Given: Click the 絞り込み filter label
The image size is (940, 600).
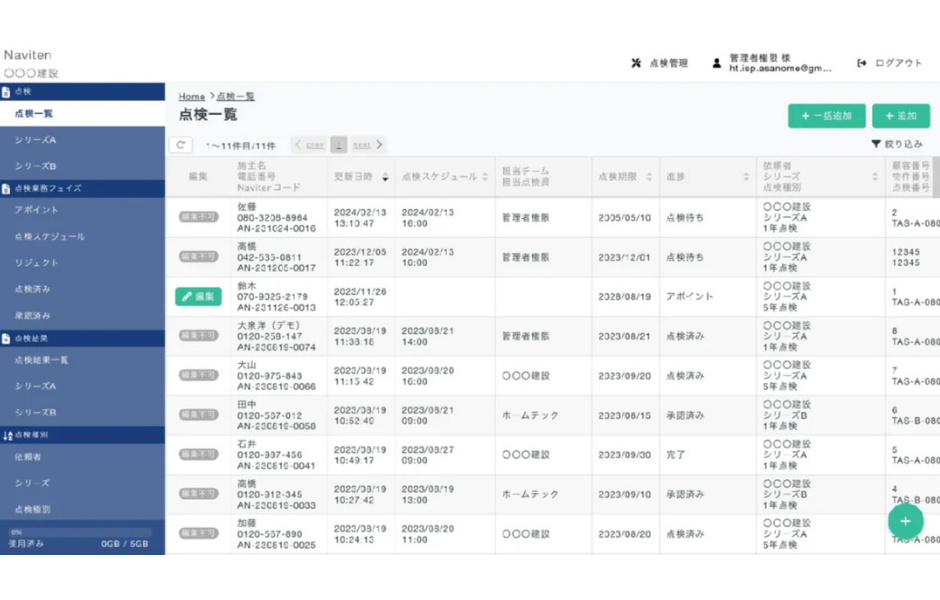Looking at the screenshot, I should [x=903, y=144].
